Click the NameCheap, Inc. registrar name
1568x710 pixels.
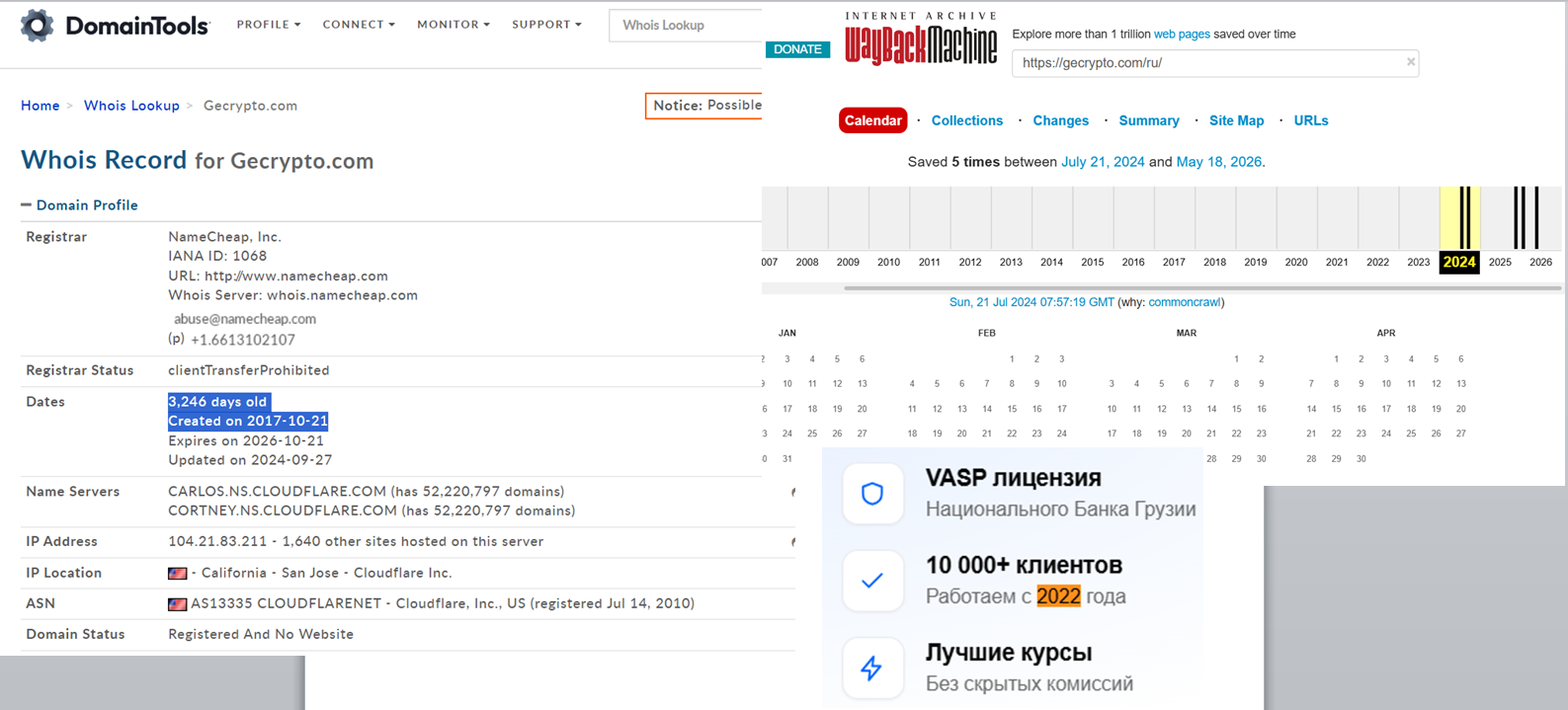point(225,237)
